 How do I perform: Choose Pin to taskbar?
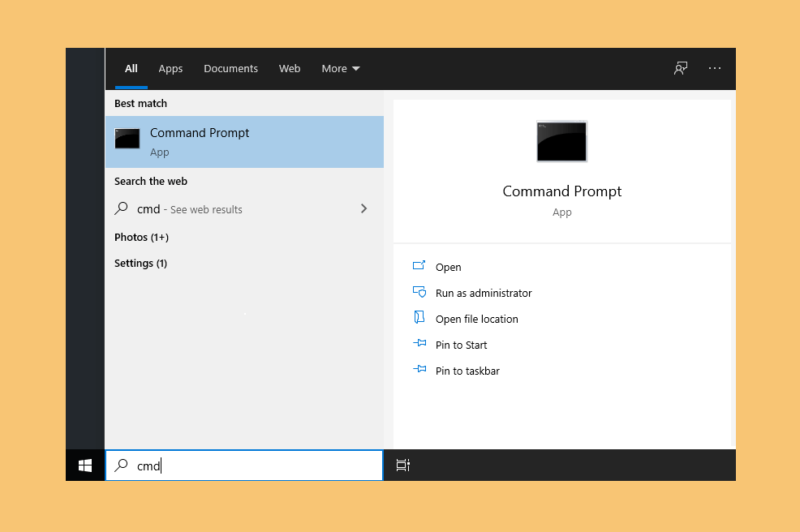point(467,371)
